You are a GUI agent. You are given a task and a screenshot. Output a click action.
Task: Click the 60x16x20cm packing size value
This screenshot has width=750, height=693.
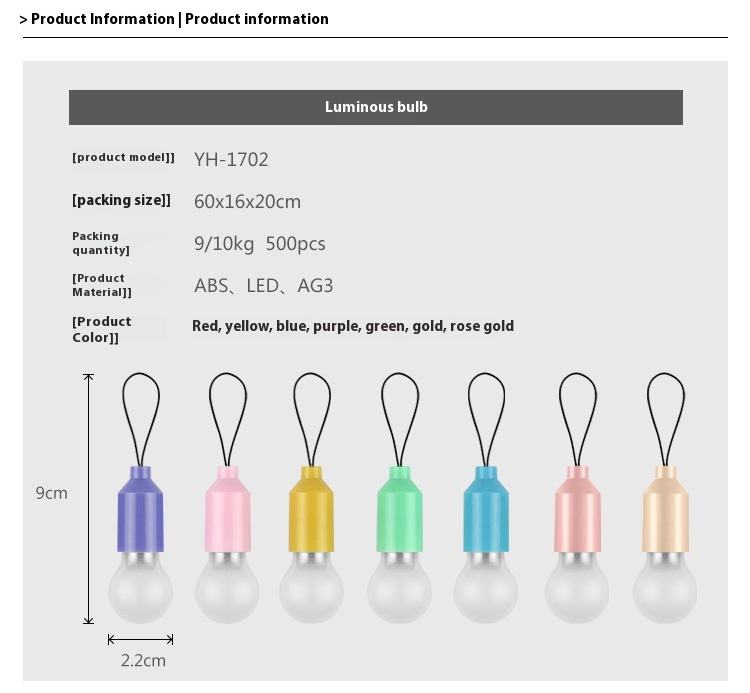pyautogui.click(x=247, y=201)
